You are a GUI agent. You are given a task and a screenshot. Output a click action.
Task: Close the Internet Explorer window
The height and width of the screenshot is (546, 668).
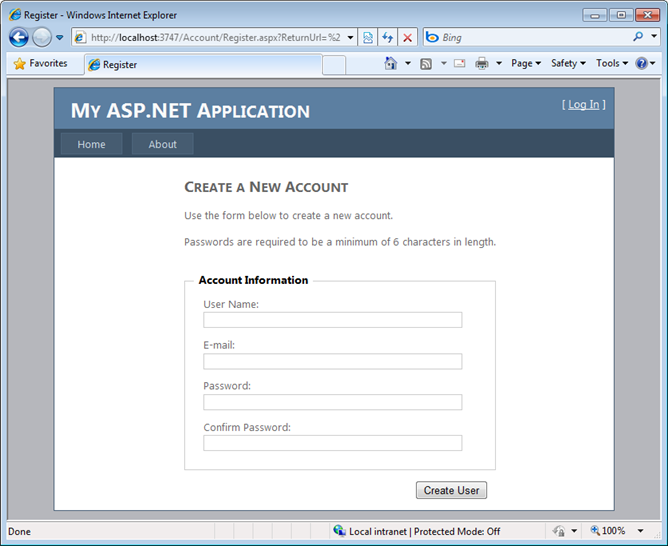click(648, 15)
